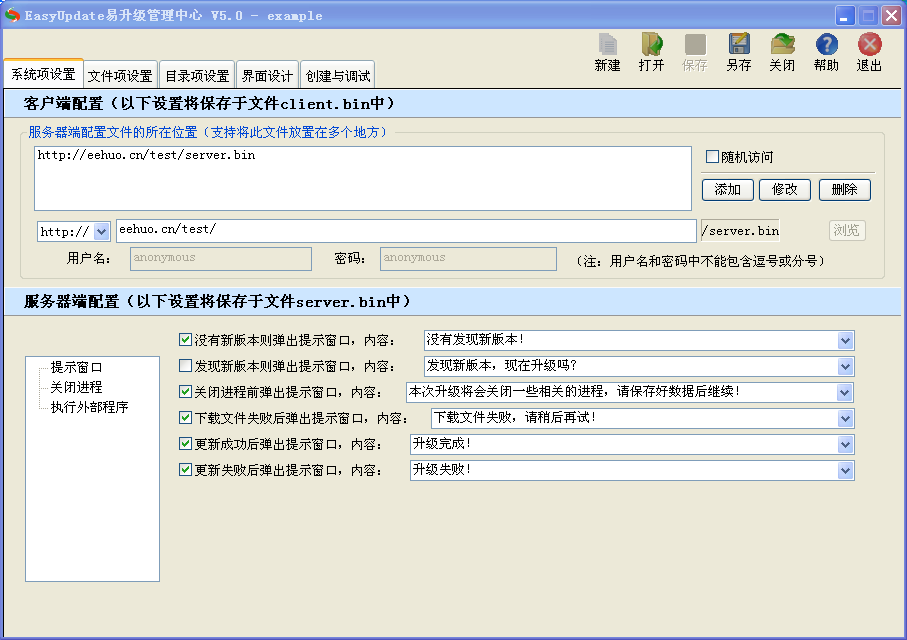Toggle 下载文件失败后弹出提示窗口 checkbox

pyautogui.click(x=185, y=417)
